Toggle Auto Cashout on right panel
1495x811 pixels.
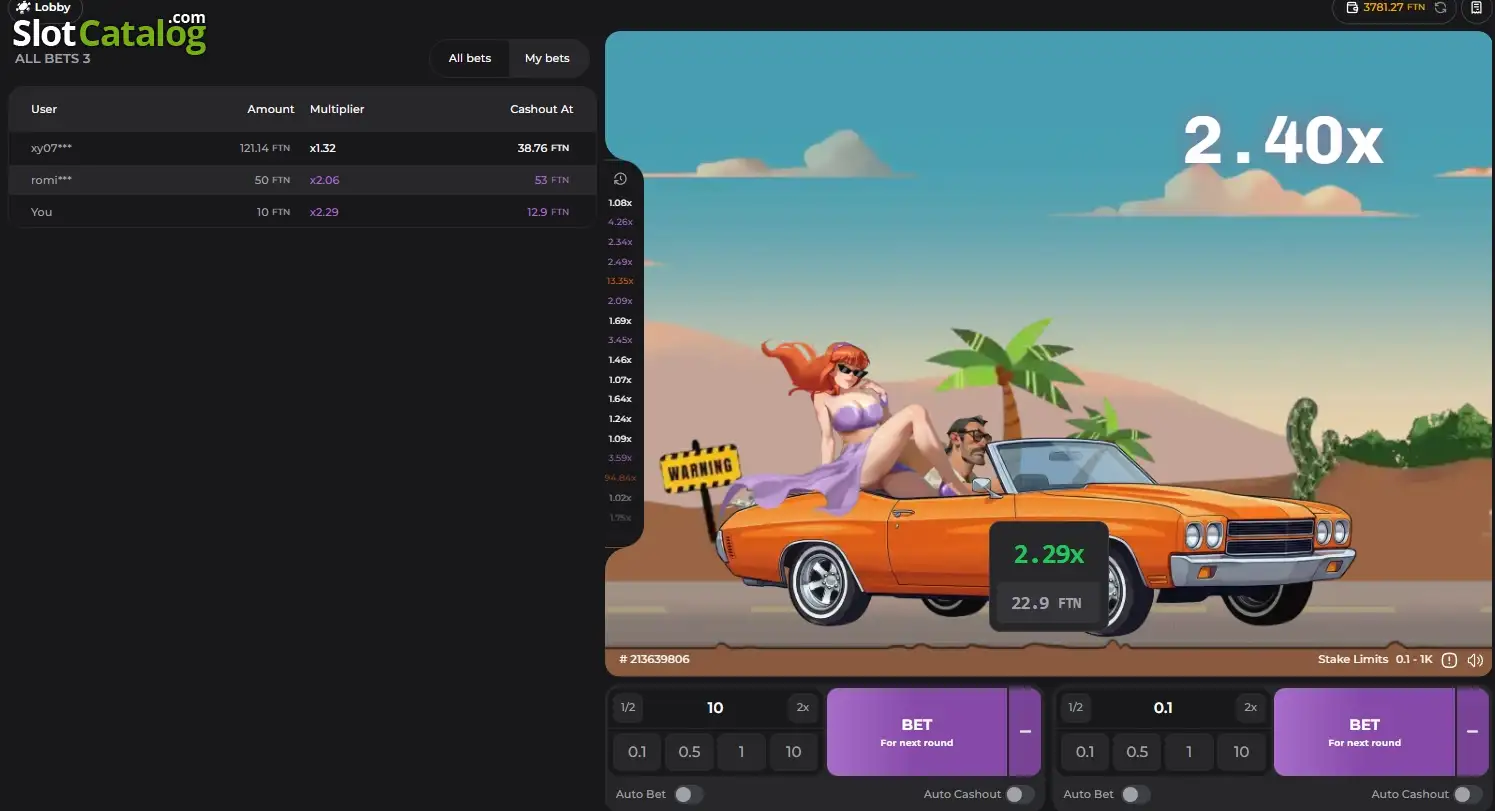click(1467, 794)
